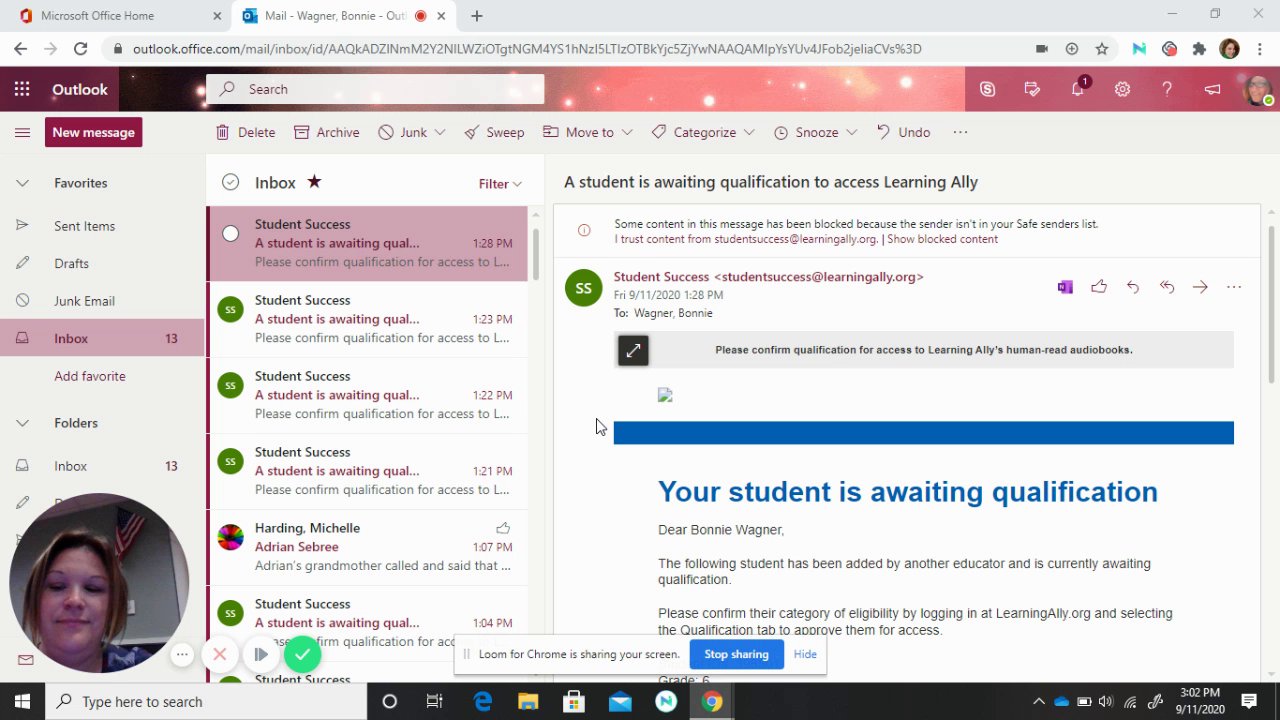Select the 1:23 PM Student Success message avatar
Screen dimensions: 1280x720
pyautogui.click(x=230, y=309)
